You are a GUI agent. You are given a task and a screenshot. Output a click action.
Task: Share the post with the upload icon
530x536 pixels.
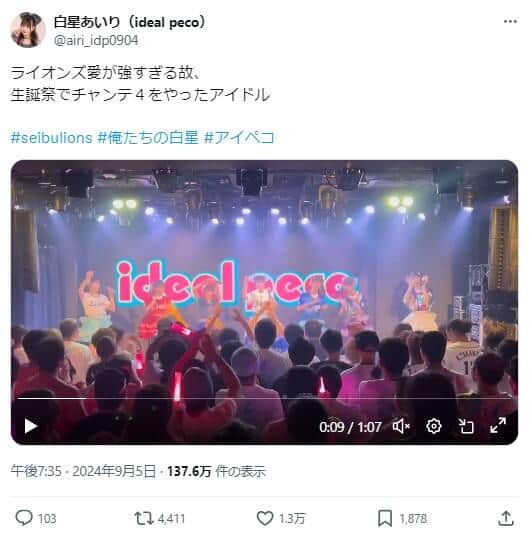[x=506, y=518]
